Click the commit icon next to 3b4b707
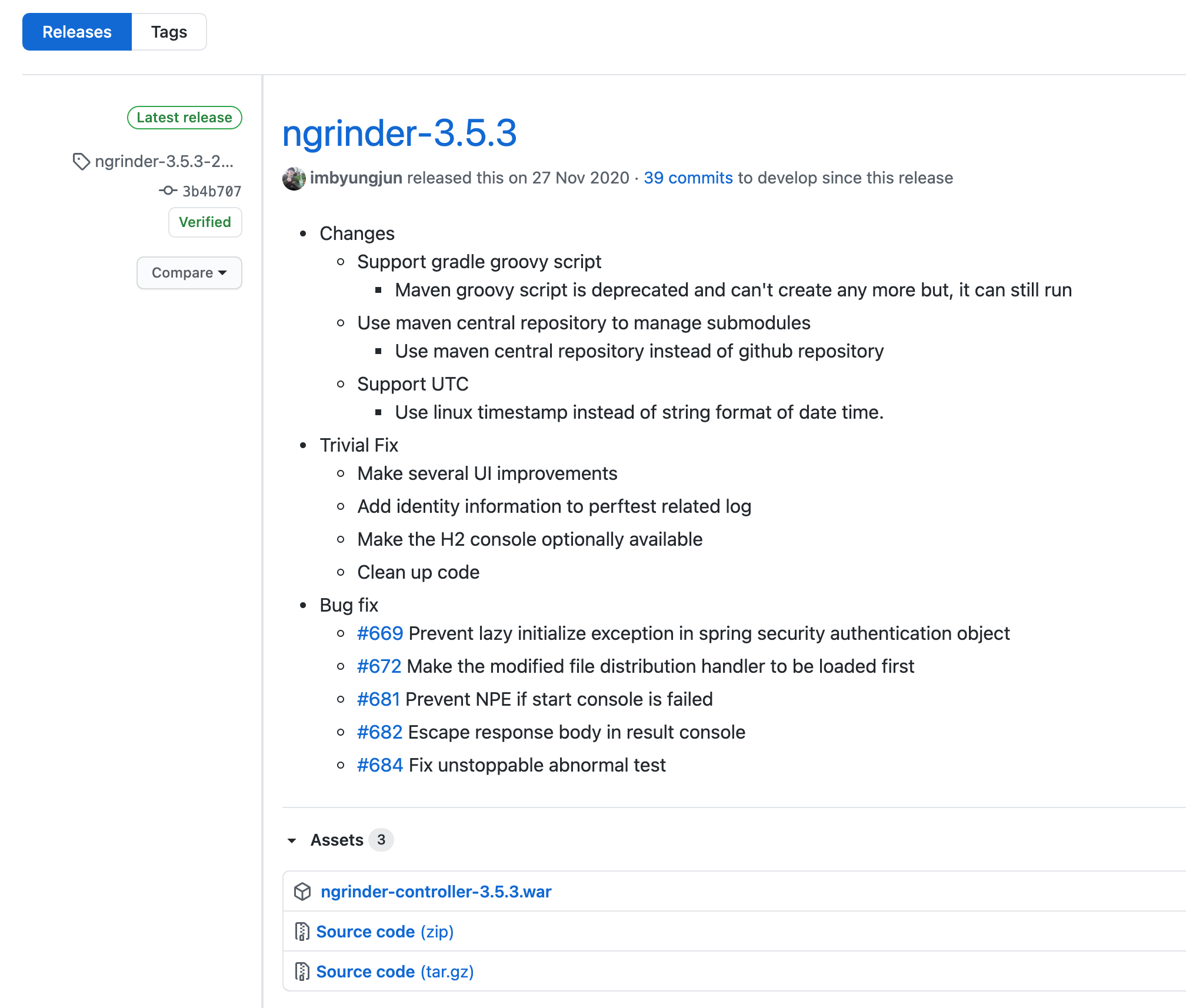This screenshot has width=1186, height=1008. [x=168, y=191]
